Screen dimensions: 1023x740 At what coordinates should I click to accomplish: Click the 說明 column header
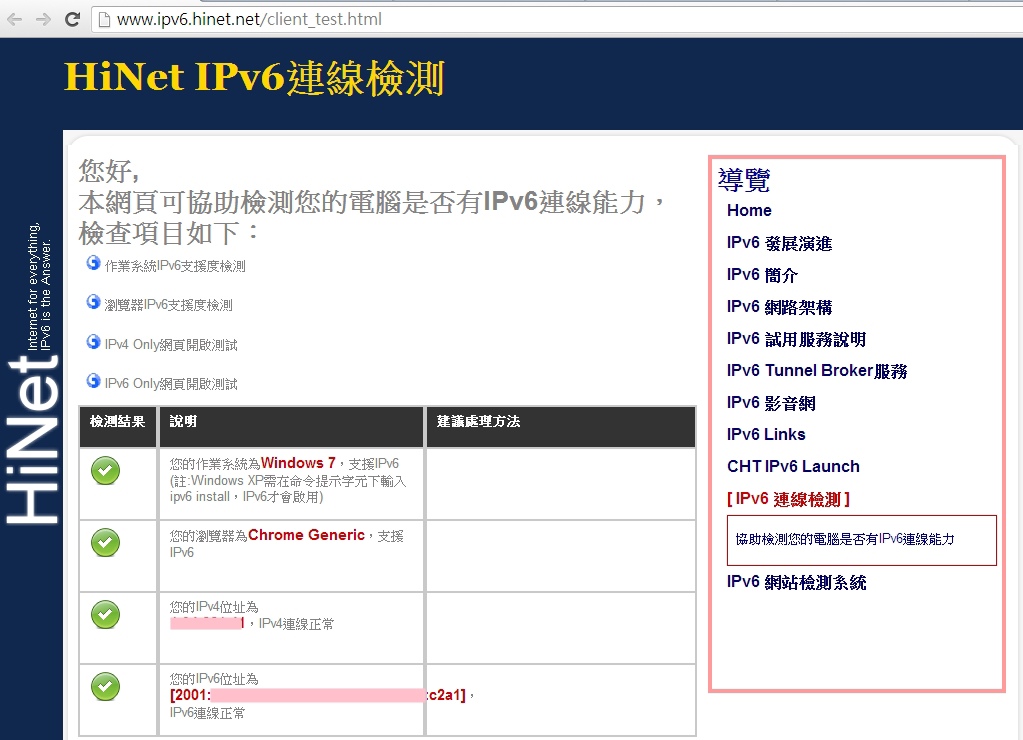[183, 422]
